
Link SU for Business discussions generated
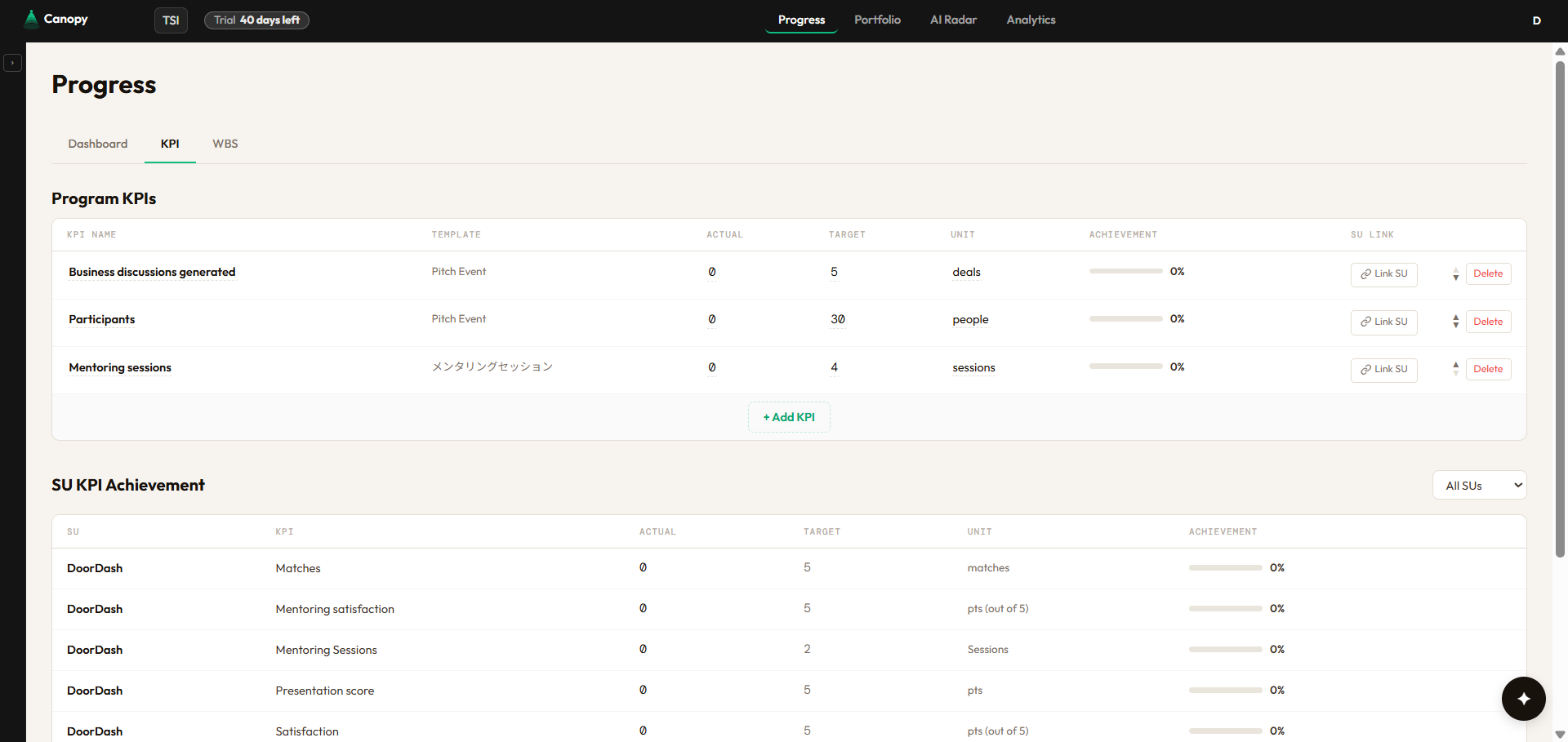coord(1383,274)
